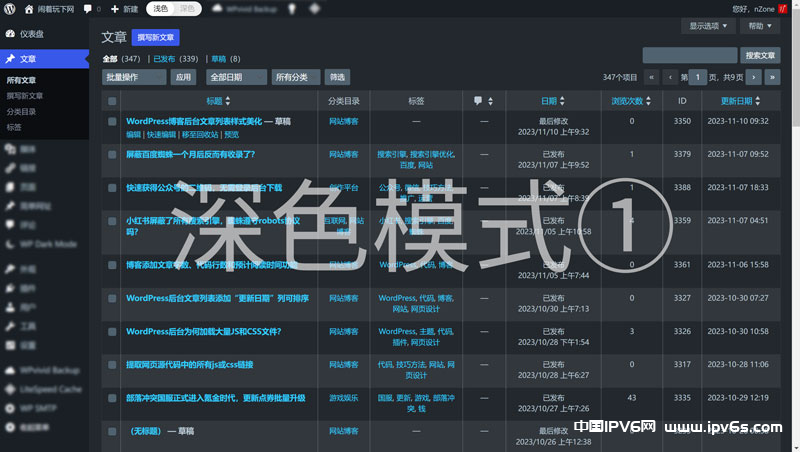Switch theme toggle to 浅色 mode

[161, 9]
